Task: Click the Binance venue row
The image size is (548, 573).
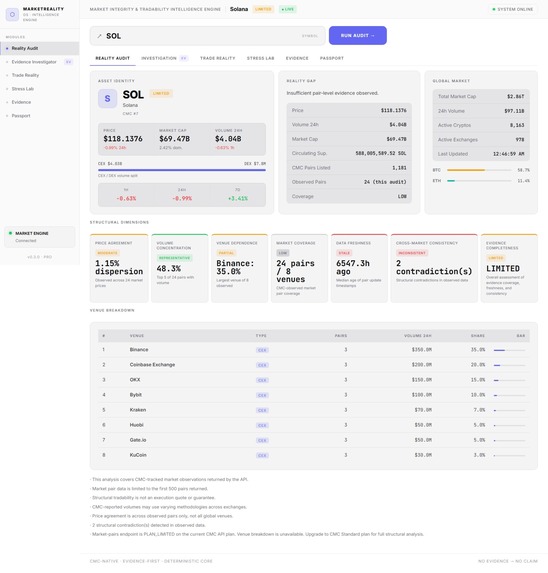Action: pos(314,350)
